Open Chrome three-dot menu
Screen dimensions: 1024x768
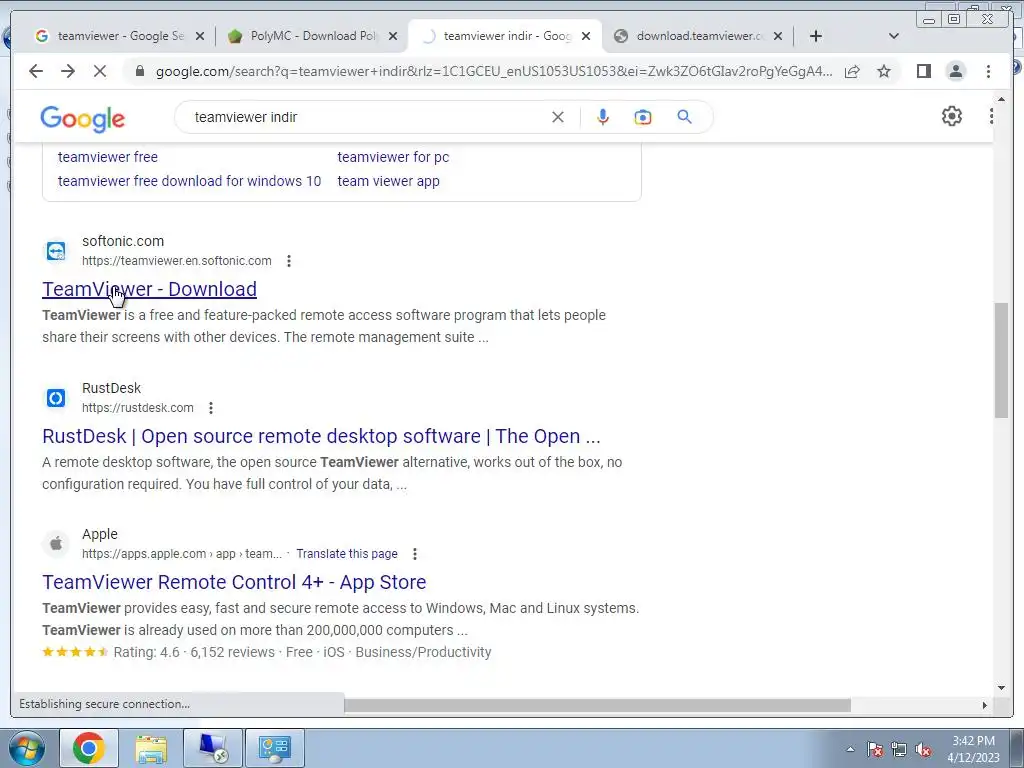coord(989,71)
